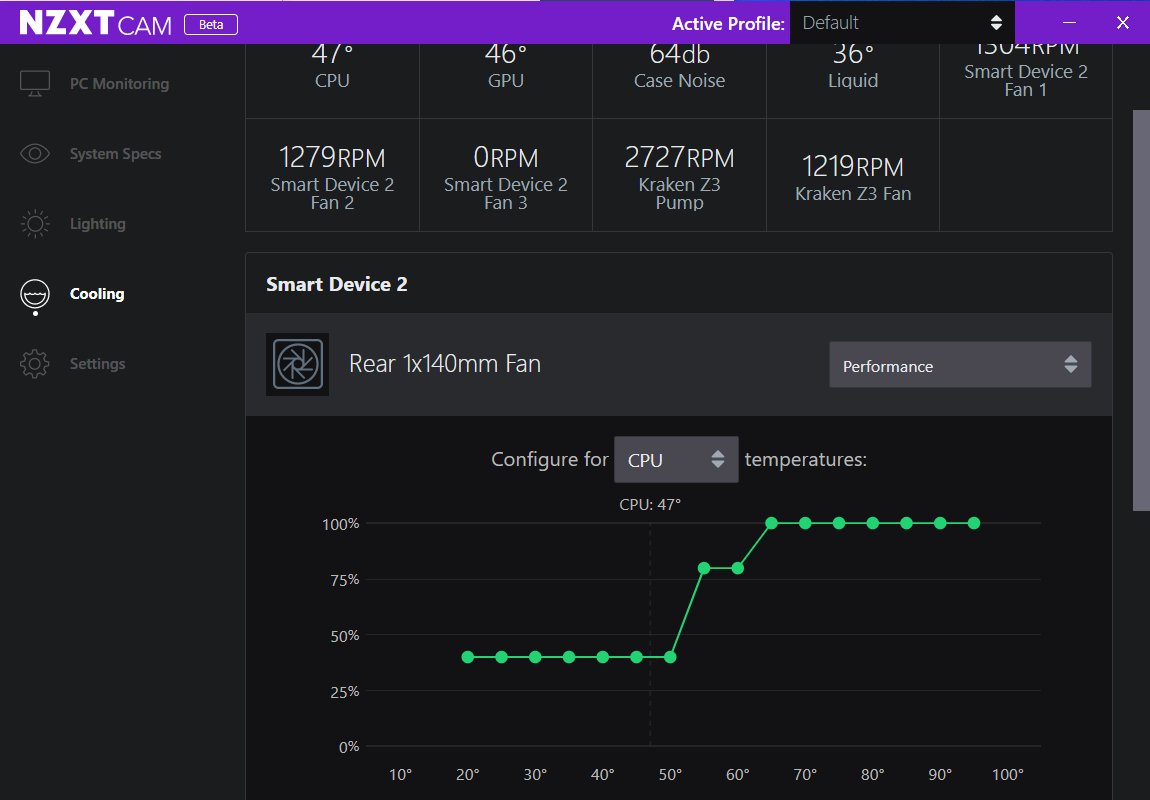The image size is (1150, 800).
Task: Go to System Specs section
Action: coord(115,154)
